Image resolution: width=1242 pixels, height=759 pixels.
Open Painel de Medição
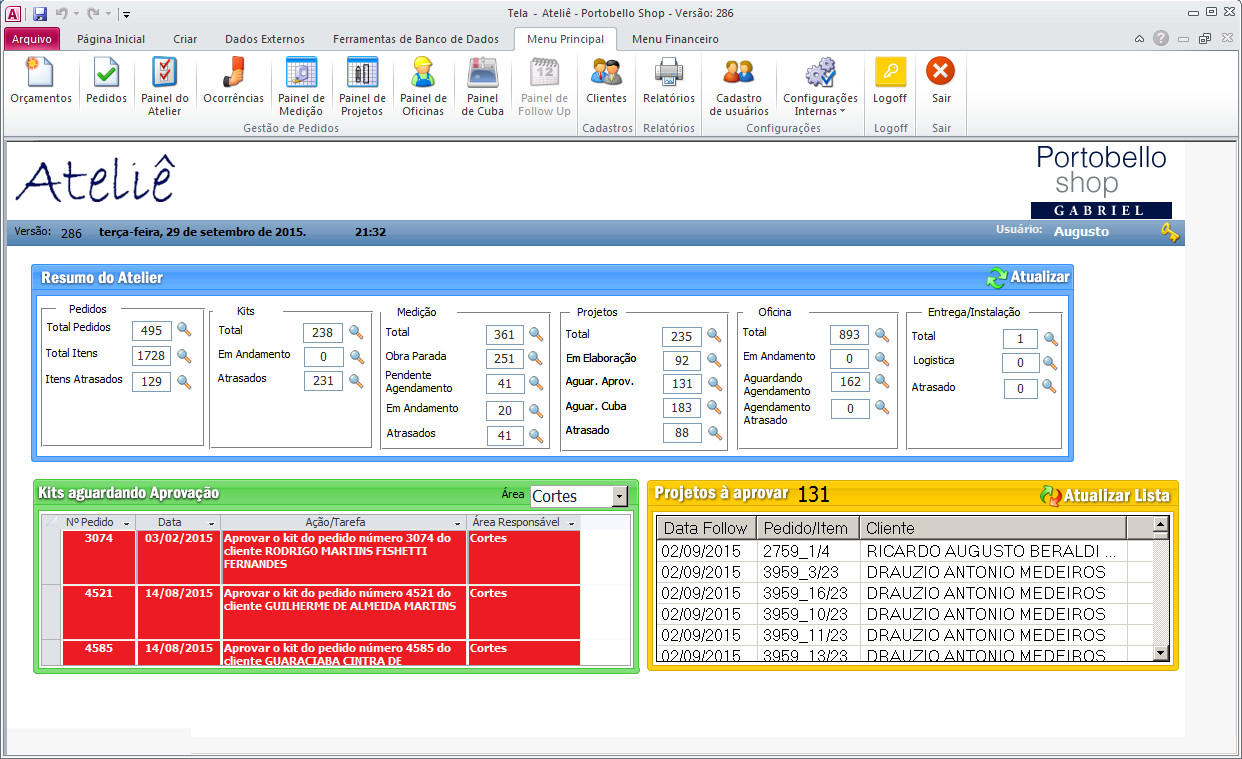(301, 86)
